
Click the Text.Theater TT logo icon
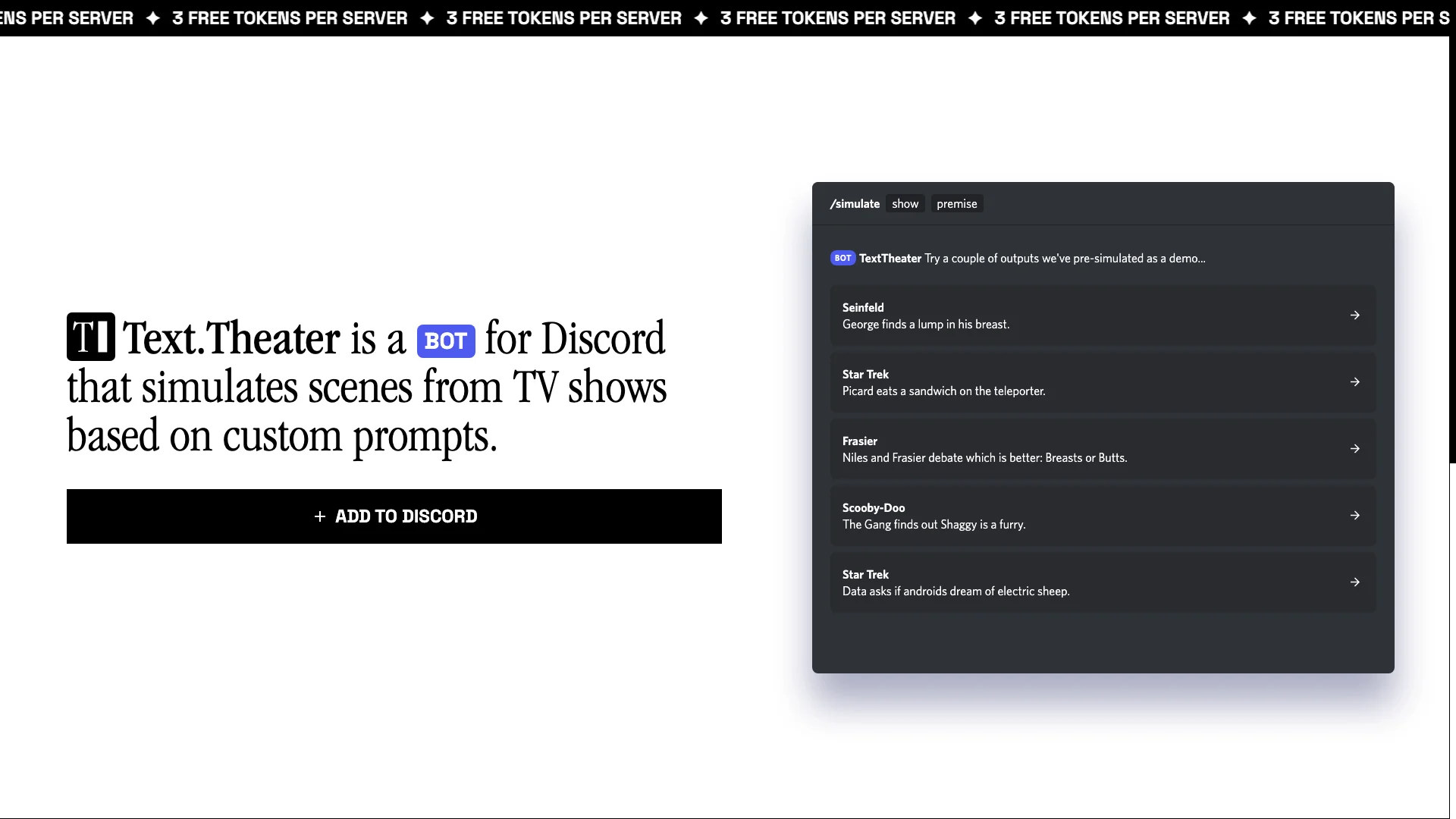click(91, 337)
